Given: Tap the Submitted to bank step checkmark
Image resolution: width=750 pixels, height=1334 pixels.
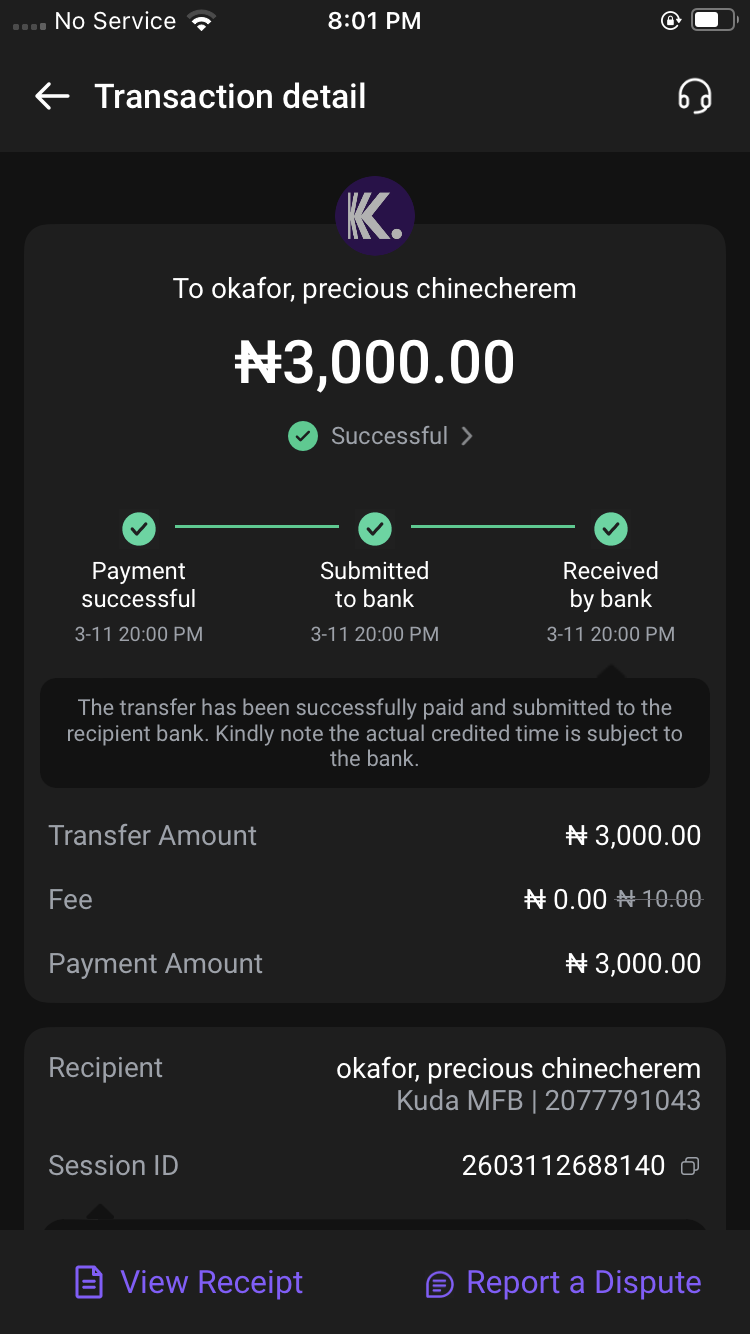Looking at the screenshot, I should (x=375, y=527).
